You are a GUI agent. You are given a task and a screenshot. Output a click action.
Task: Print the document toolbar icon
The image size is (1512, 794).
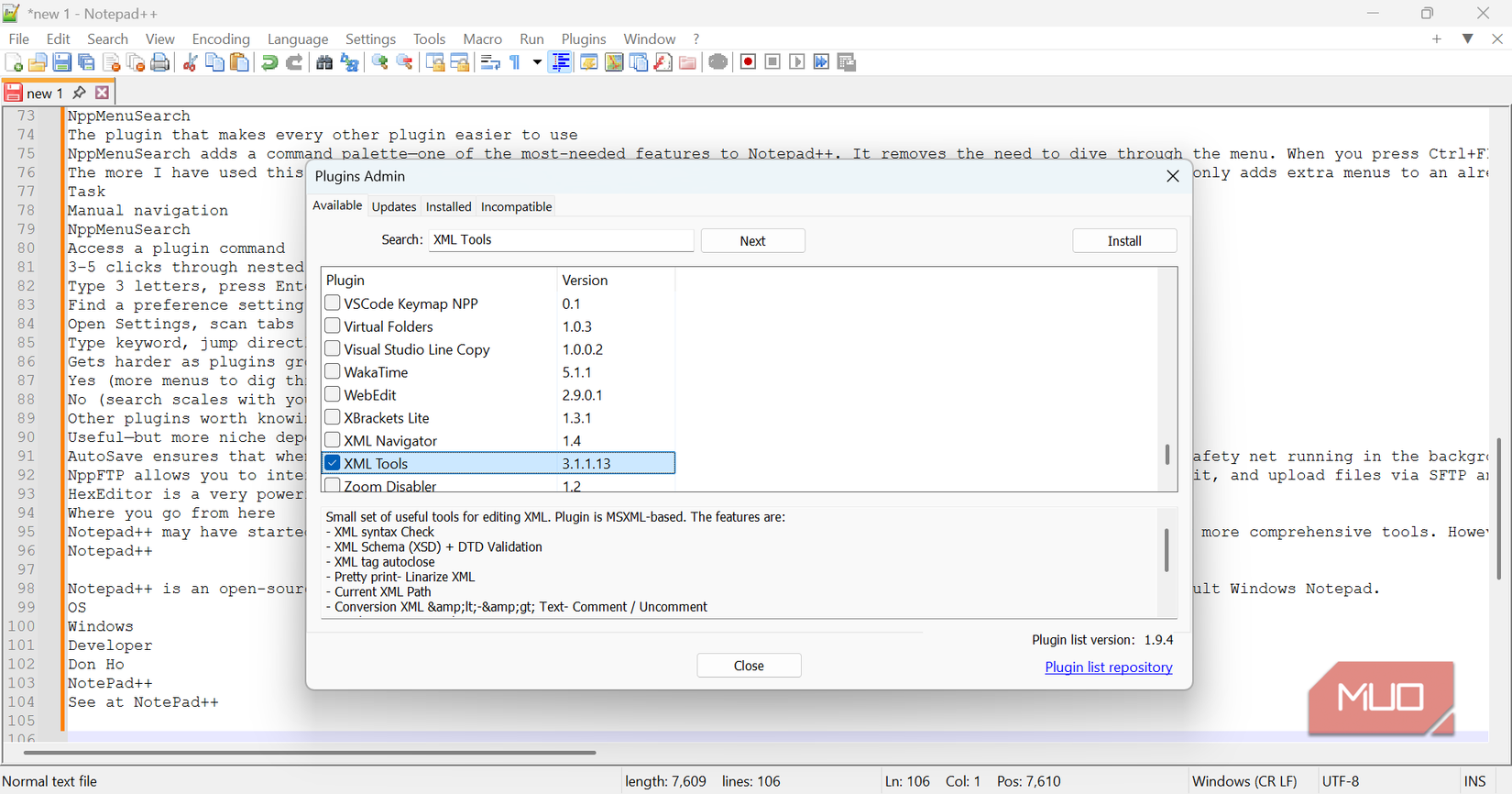tap(160, 62)
